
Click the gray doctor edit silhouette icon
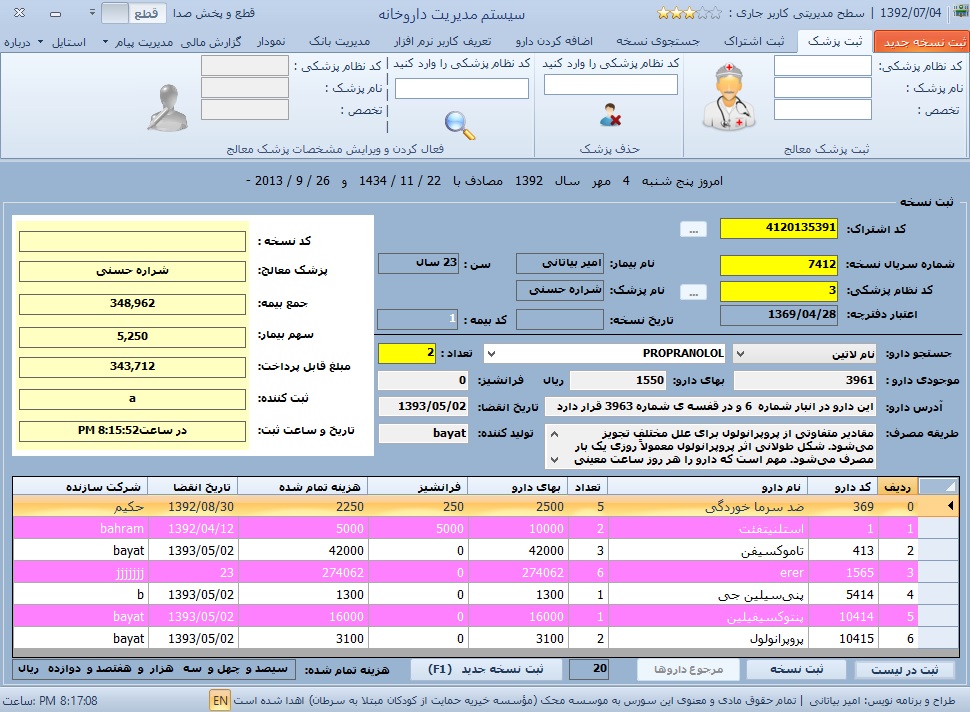point(168,107)
